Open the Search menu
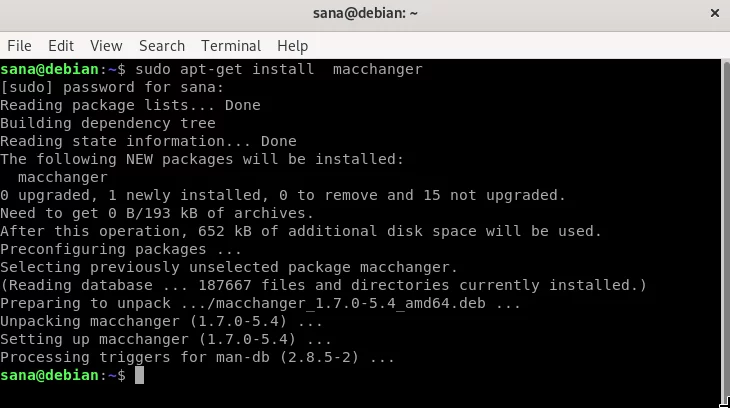Viewport: 730px width, 408px height. coord(162,46)
